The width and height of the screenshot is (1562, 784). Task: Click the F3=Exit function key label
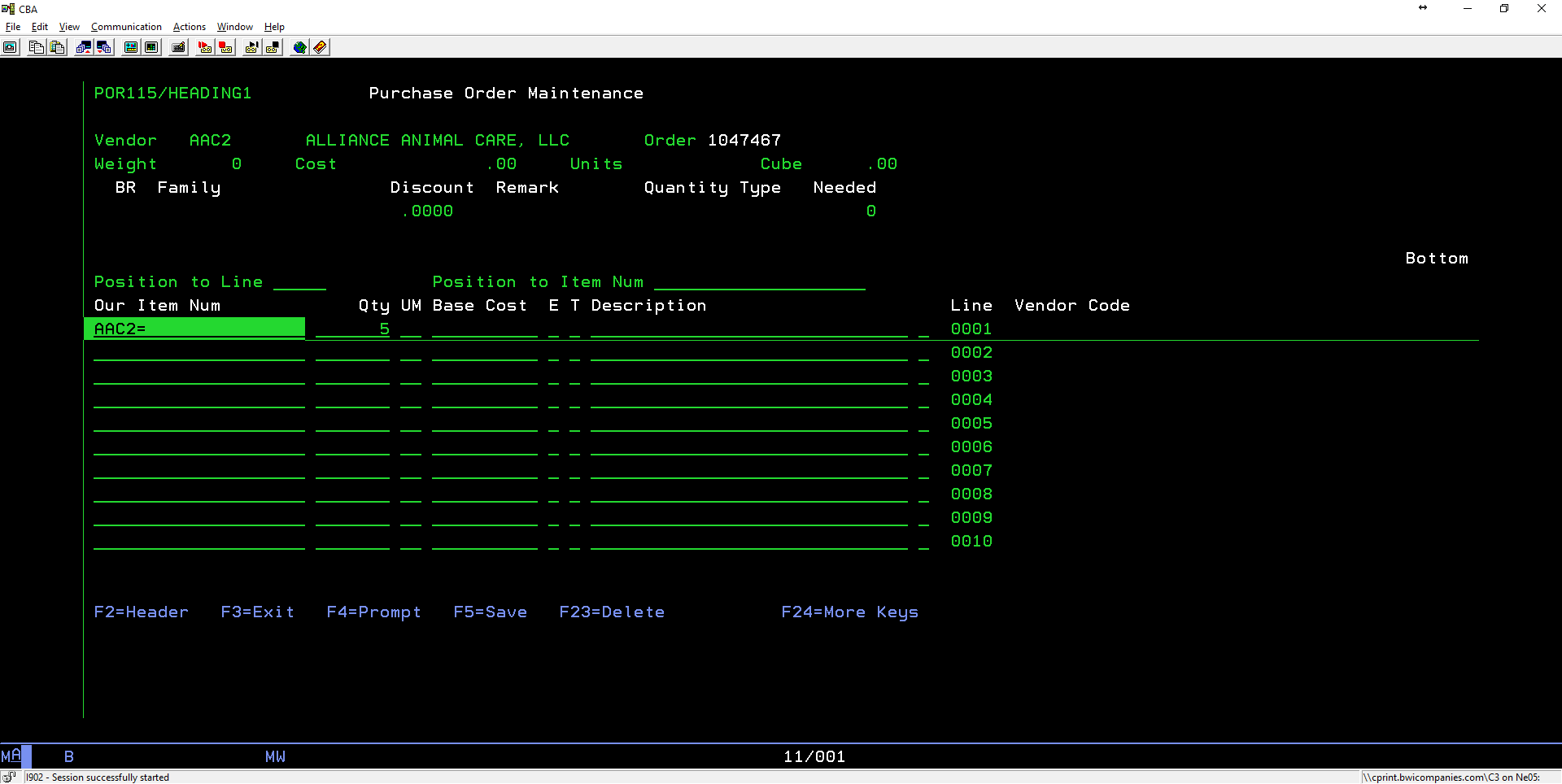click(257, 612)
